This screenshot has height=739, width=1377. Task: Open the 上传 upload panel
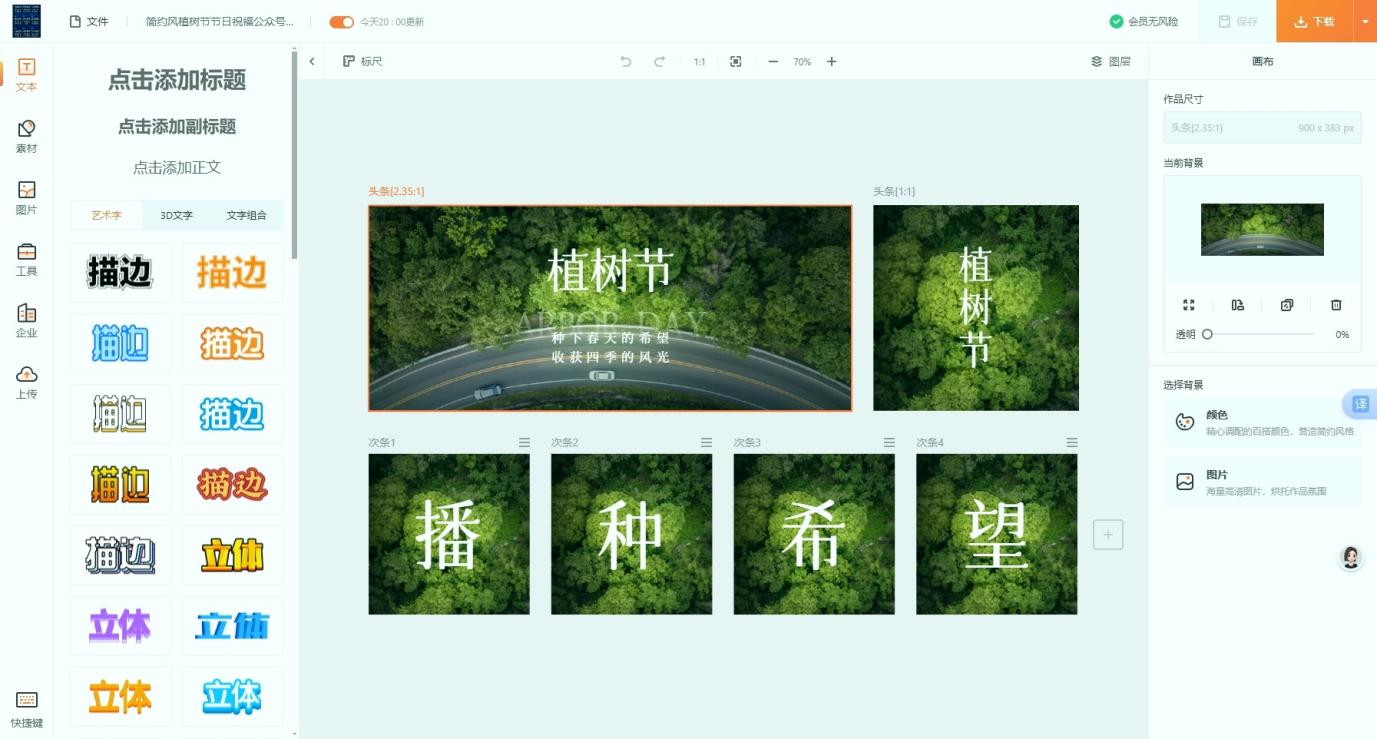point(27,381)
